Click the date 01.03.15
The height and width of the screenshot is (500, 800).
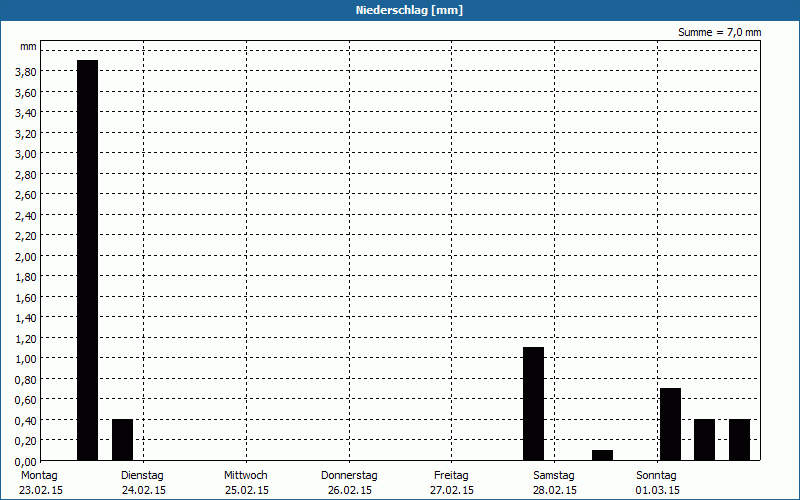tap(658, 491)
